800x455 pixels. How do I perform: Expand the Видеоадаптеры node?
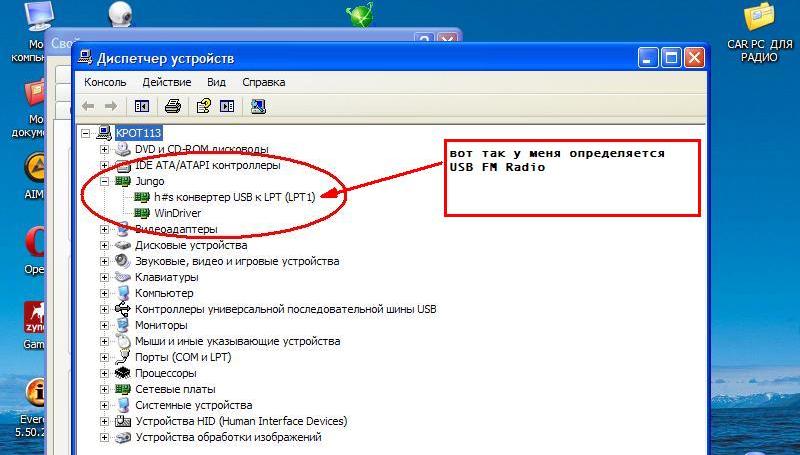[x=105, y=229]
